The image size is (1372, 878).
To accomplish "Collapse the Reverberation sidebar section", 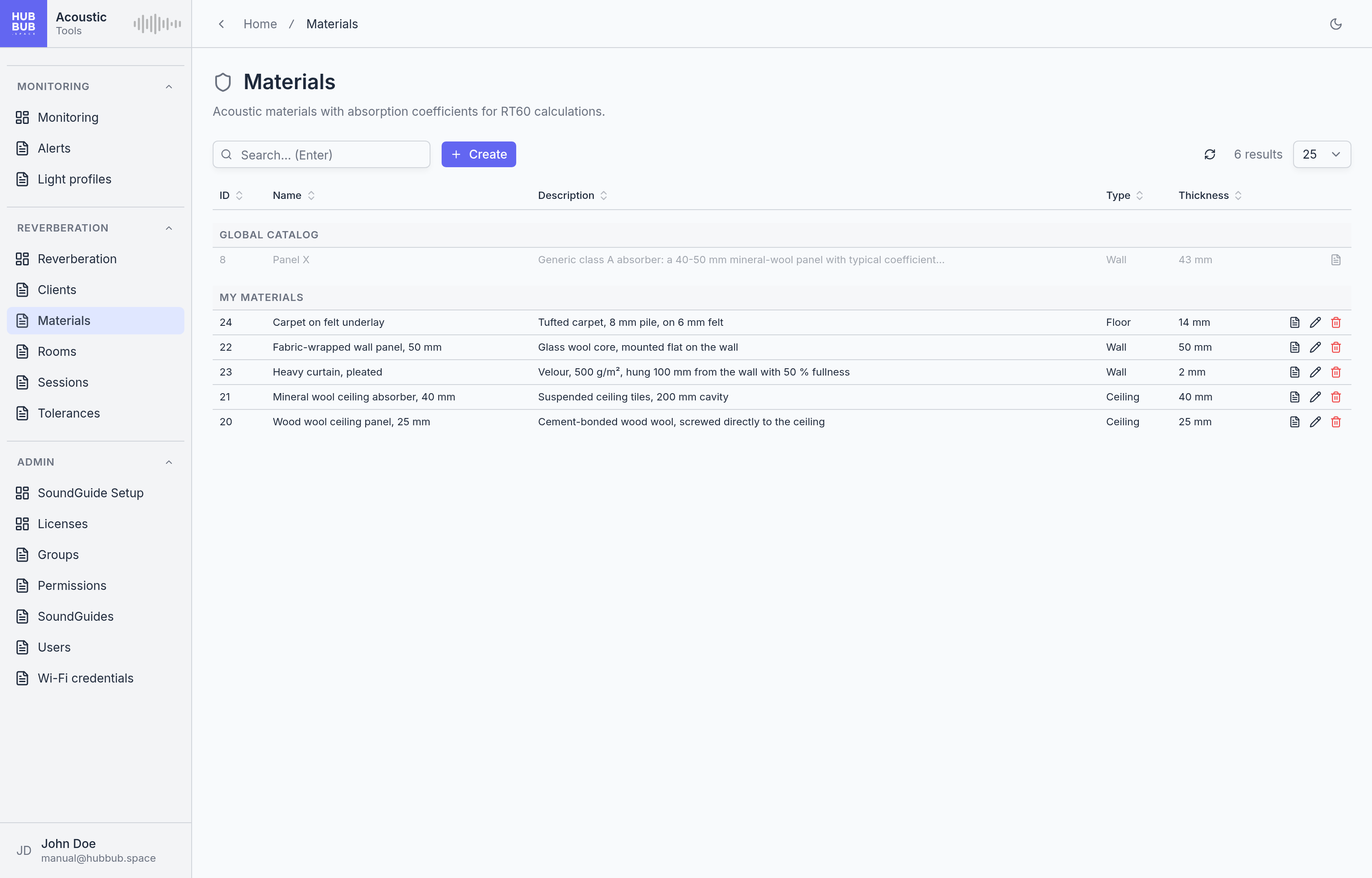I will (x=169, y=228).
